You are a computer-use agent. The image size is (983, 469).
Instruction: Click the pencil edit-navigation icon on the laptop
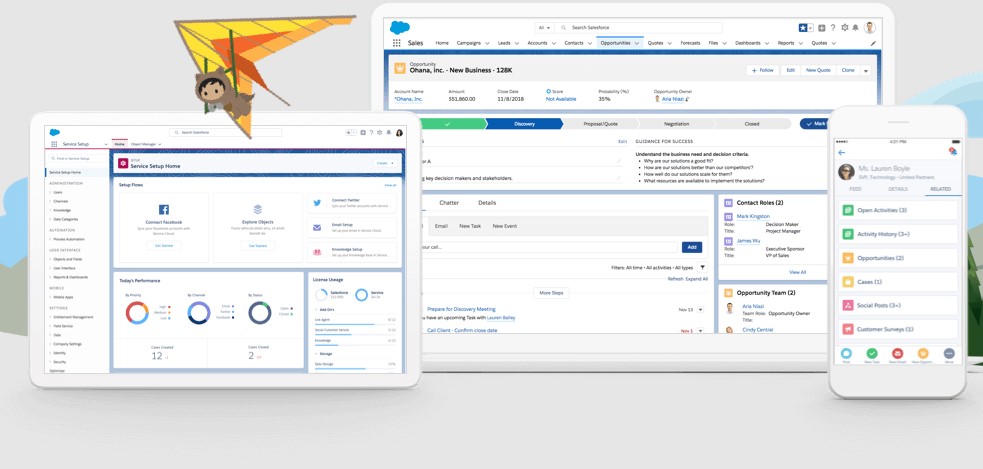coord(873,44)
